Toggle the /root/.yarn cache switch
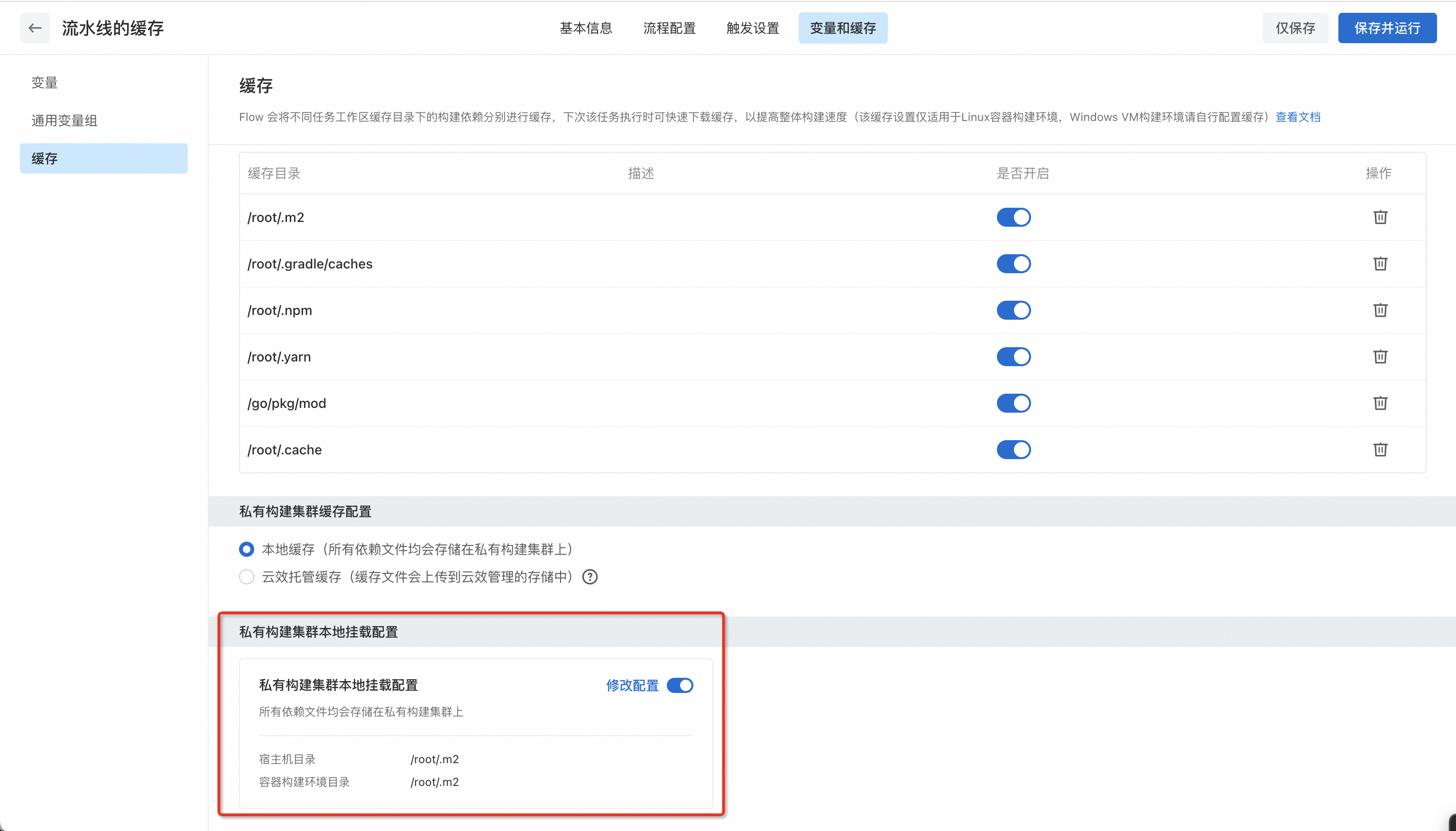Screen dimensions: 1456x831 [x=1013, y=357]
